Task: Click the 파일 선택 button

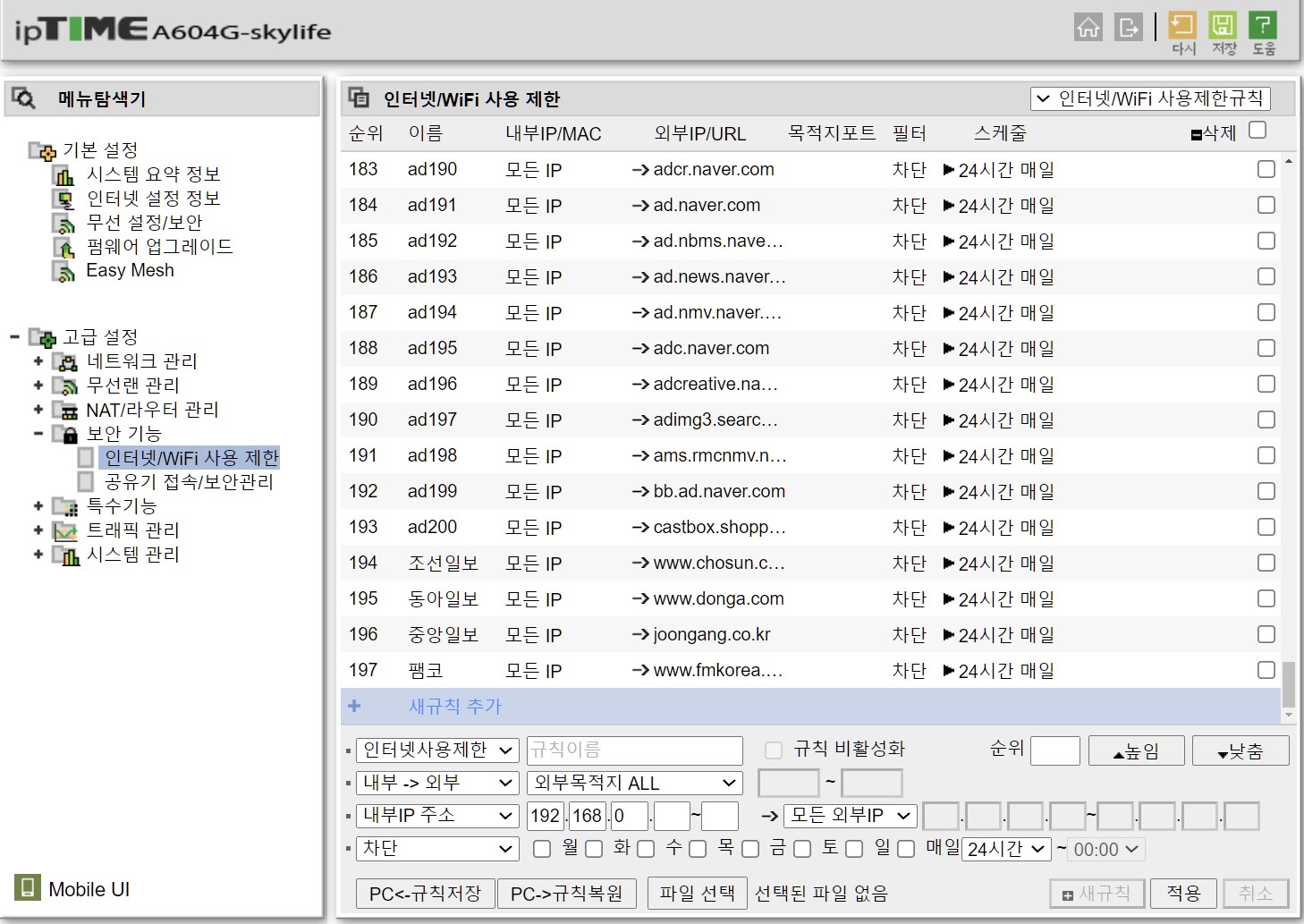Action: [697, 893]
